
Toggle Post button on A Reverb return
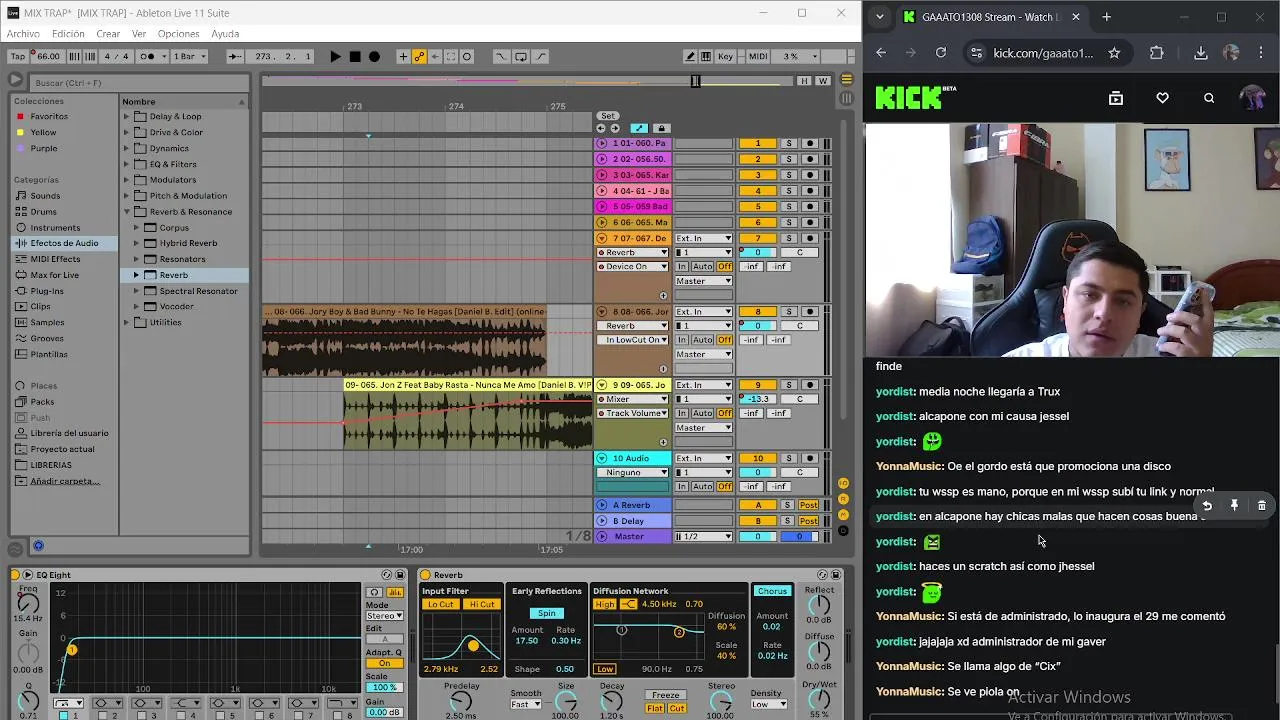point(808,505)
